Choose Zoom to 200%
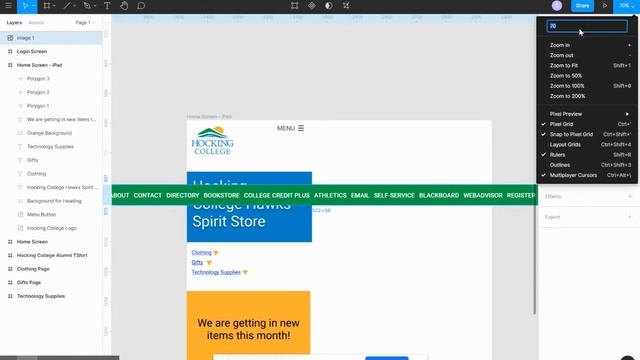 588,96
